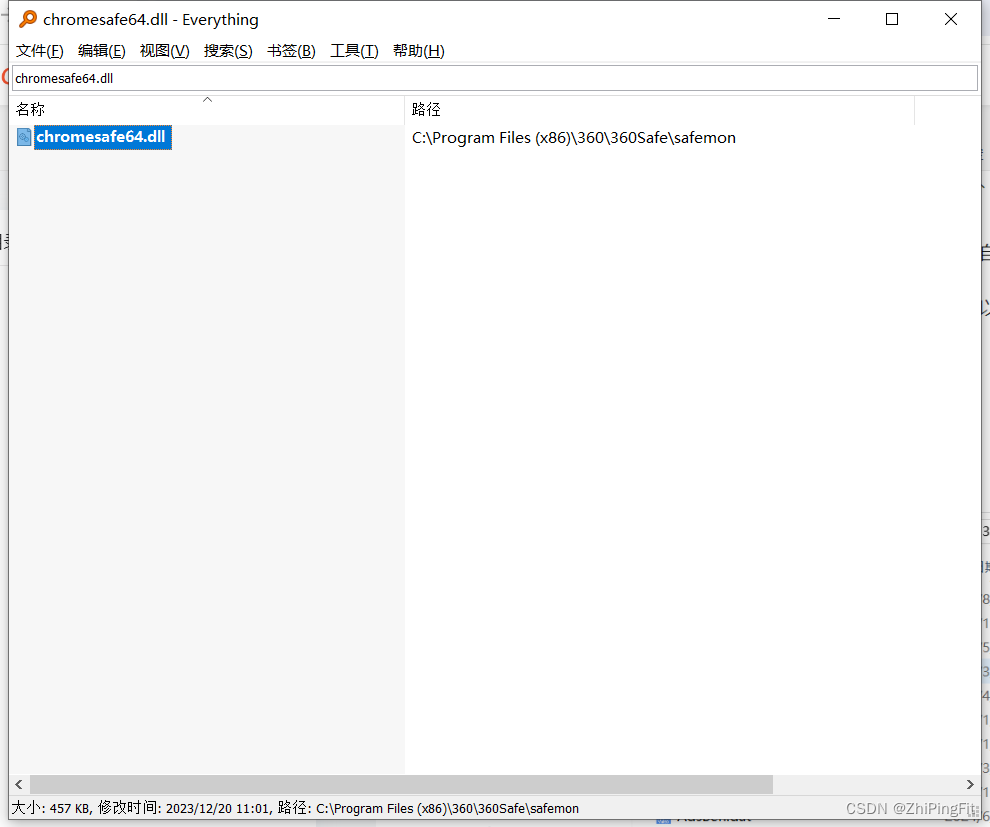Sort by the 路径 column header

pyautogui.click(x=659, y=110)
